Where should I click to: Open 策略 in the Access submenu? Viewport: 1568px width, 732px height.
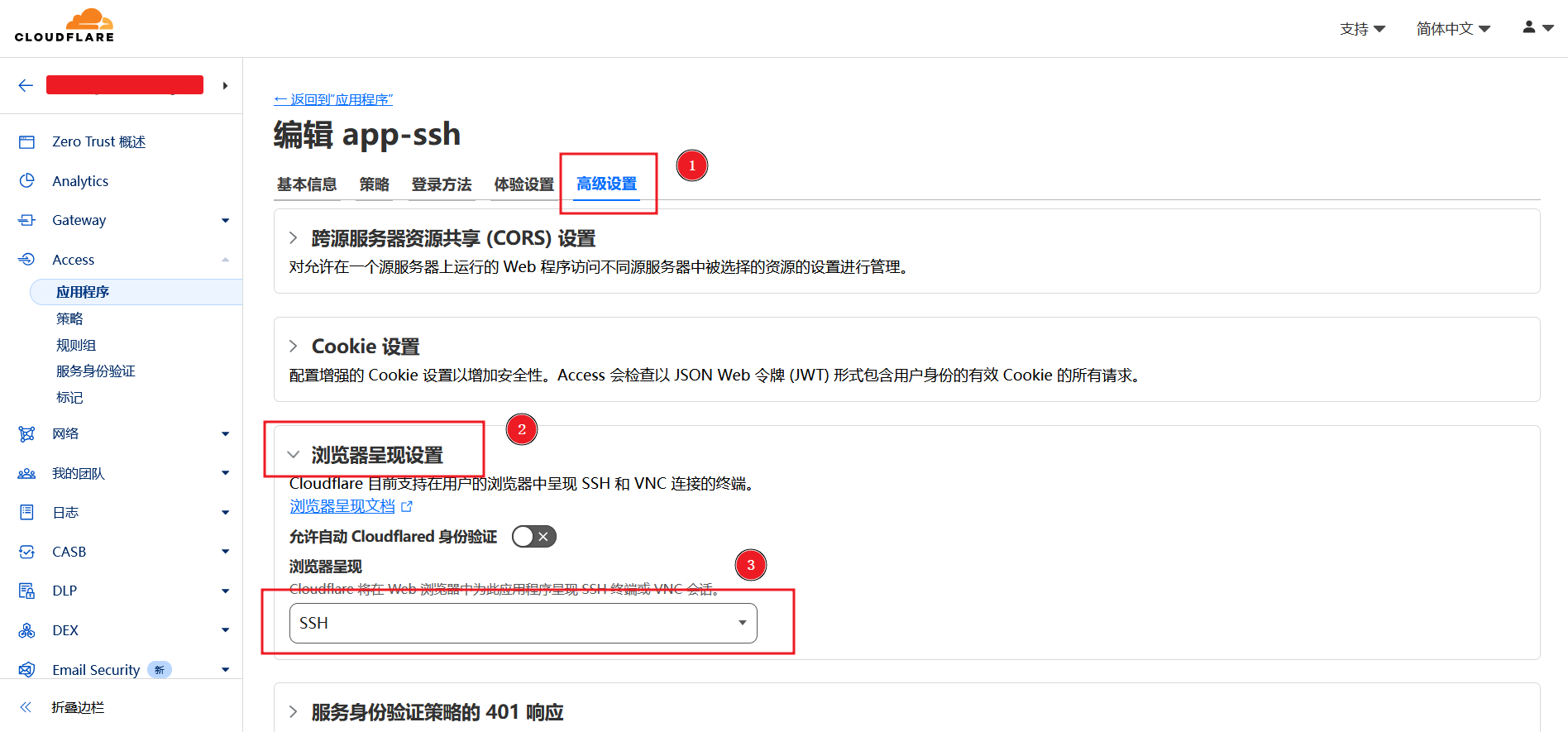tap(69, 318)
